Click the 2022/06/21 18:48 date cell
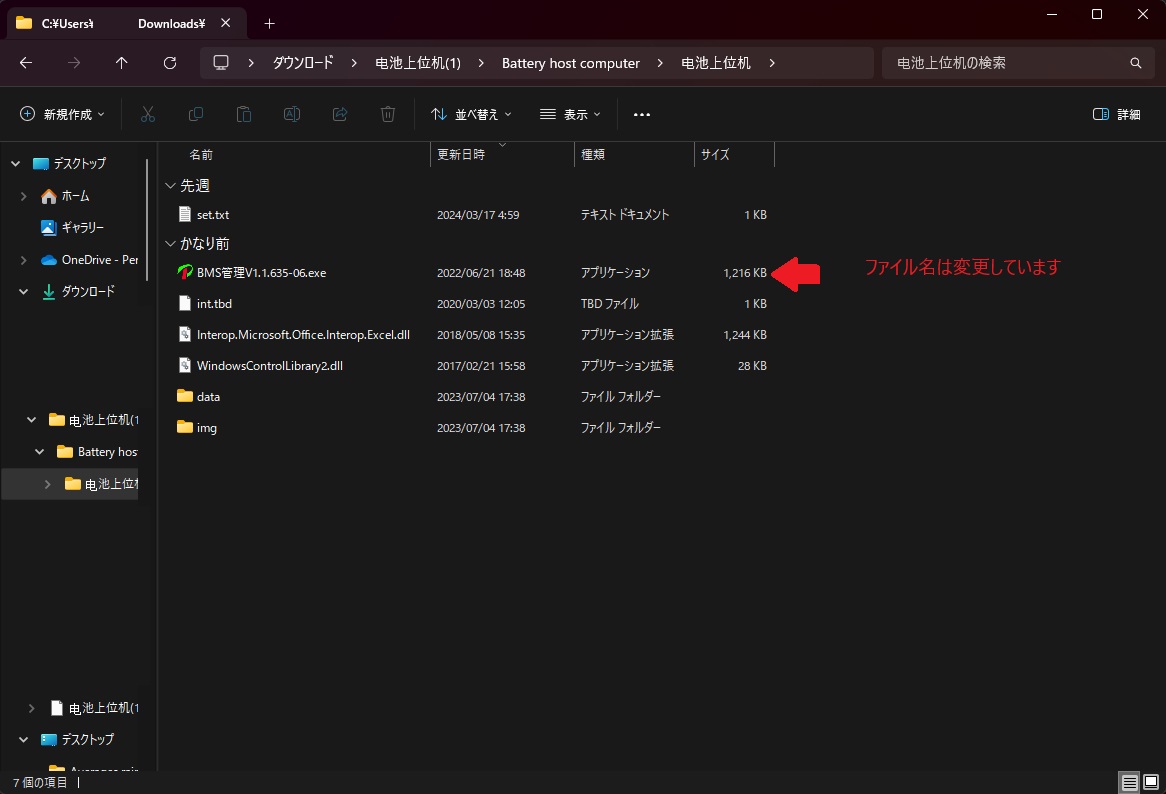Screen dimensions: 1166x794 click(x=481, y=273)
